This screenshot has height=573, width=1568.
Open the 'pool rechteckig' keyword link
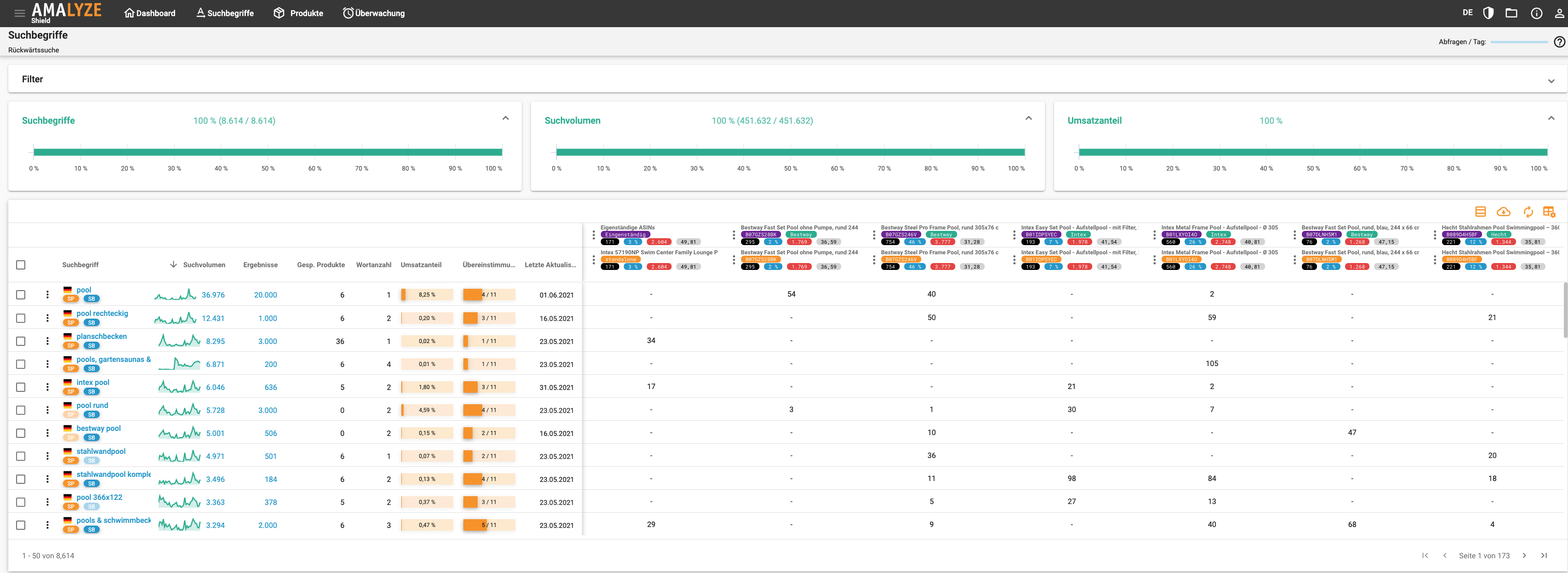(x=102, y=313)
